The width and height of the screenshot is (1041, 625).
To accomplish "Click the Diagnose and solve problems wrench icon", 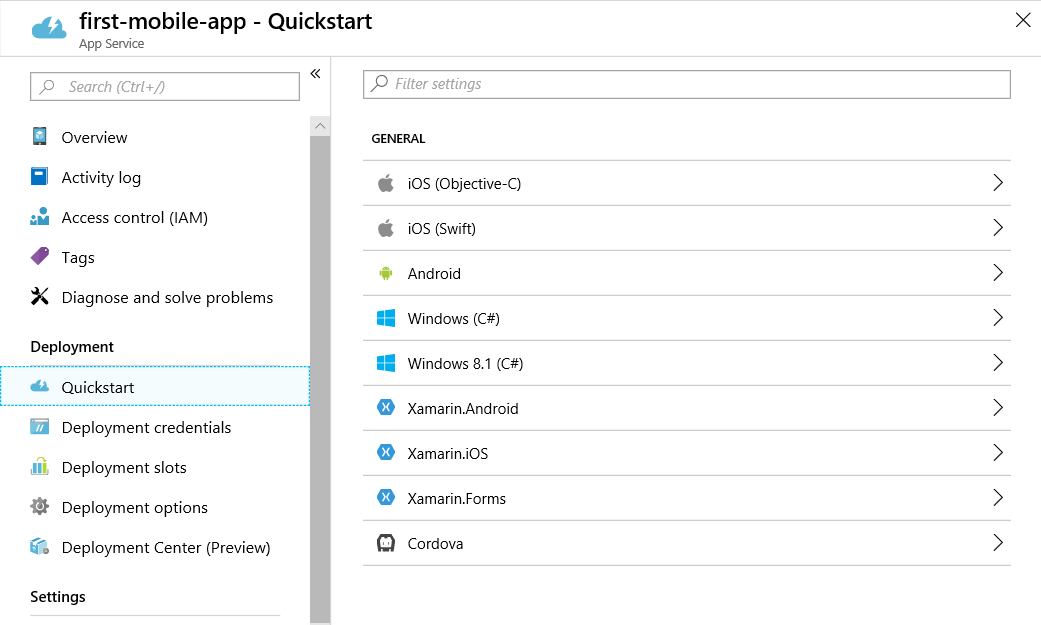I will [x=40, y=296].
